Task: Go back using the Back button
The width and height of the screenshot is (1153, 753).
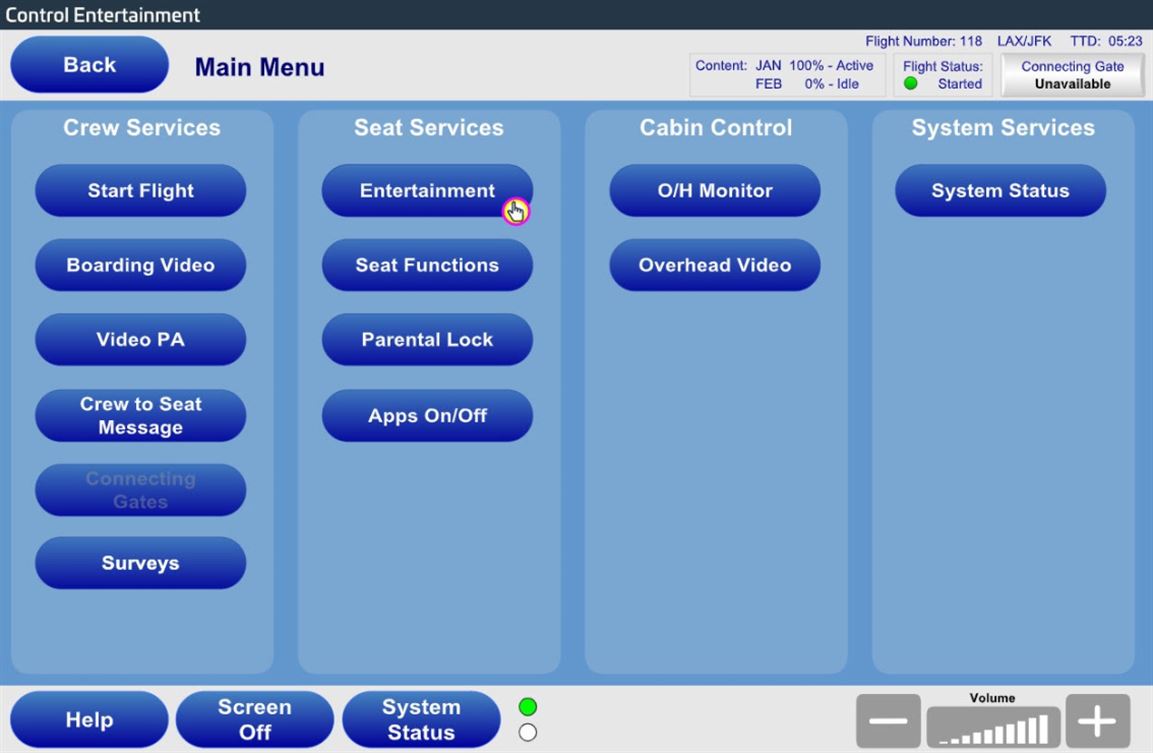Action: click(89, 65)
